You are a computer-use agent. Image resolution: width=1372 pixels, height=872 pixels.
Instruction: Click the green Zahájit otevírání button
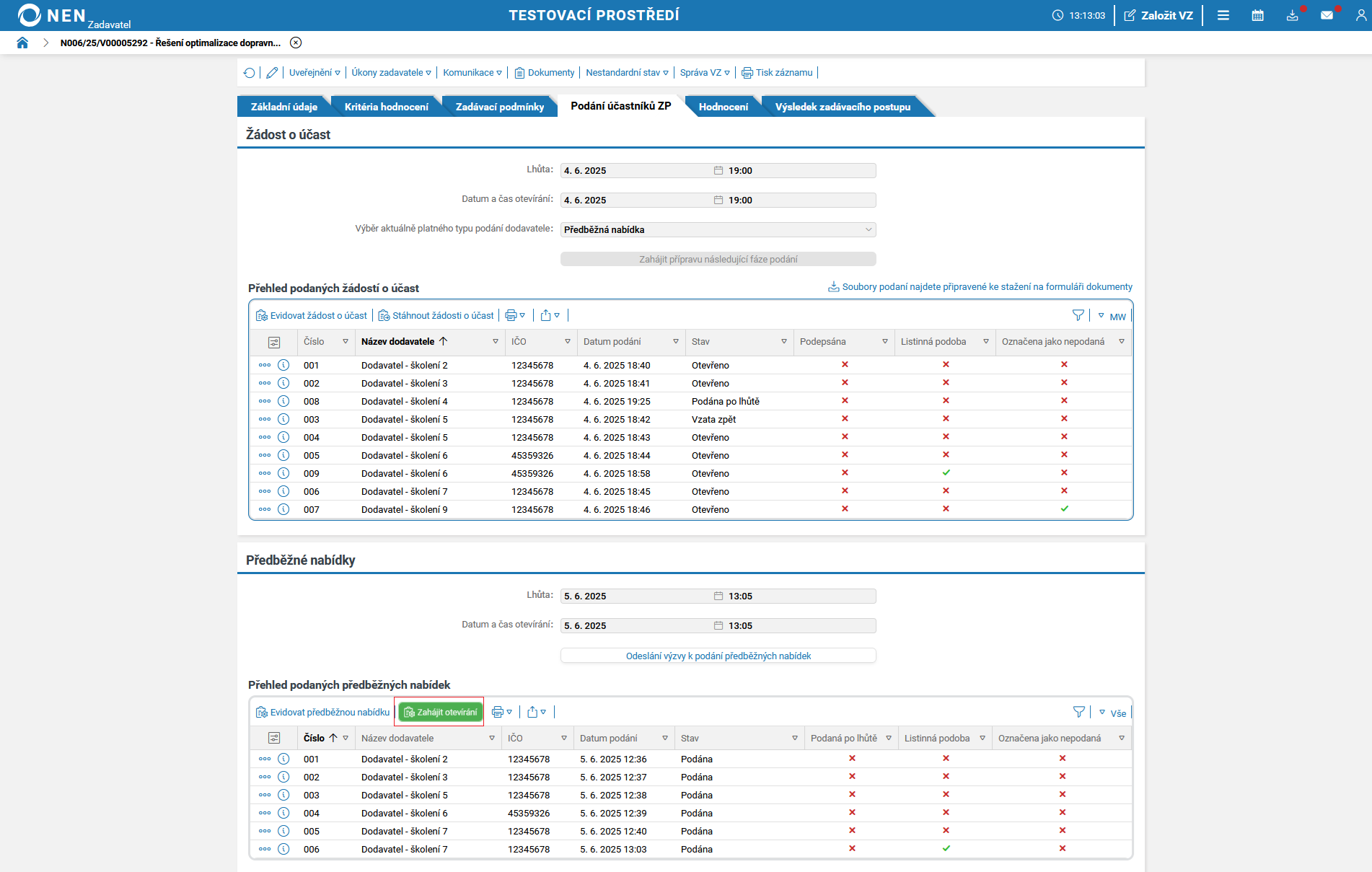coord(440,712)
